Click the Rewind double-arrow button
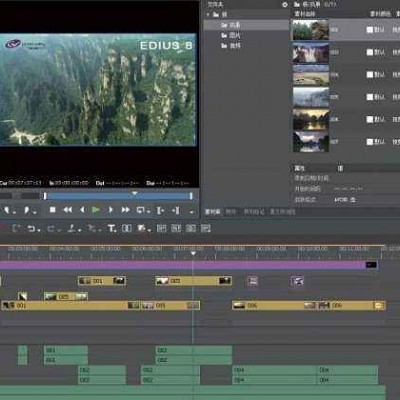This screenshot has width=400, height=400. click(68, 210)
